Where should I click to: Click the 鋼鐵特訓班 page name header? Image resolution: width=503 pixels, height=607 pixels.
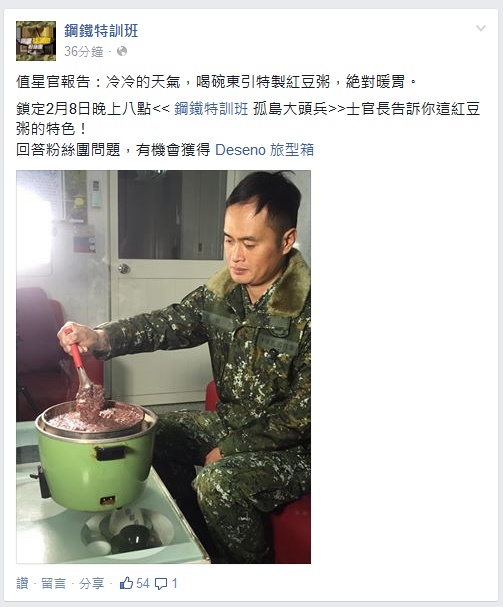(101, 31)
